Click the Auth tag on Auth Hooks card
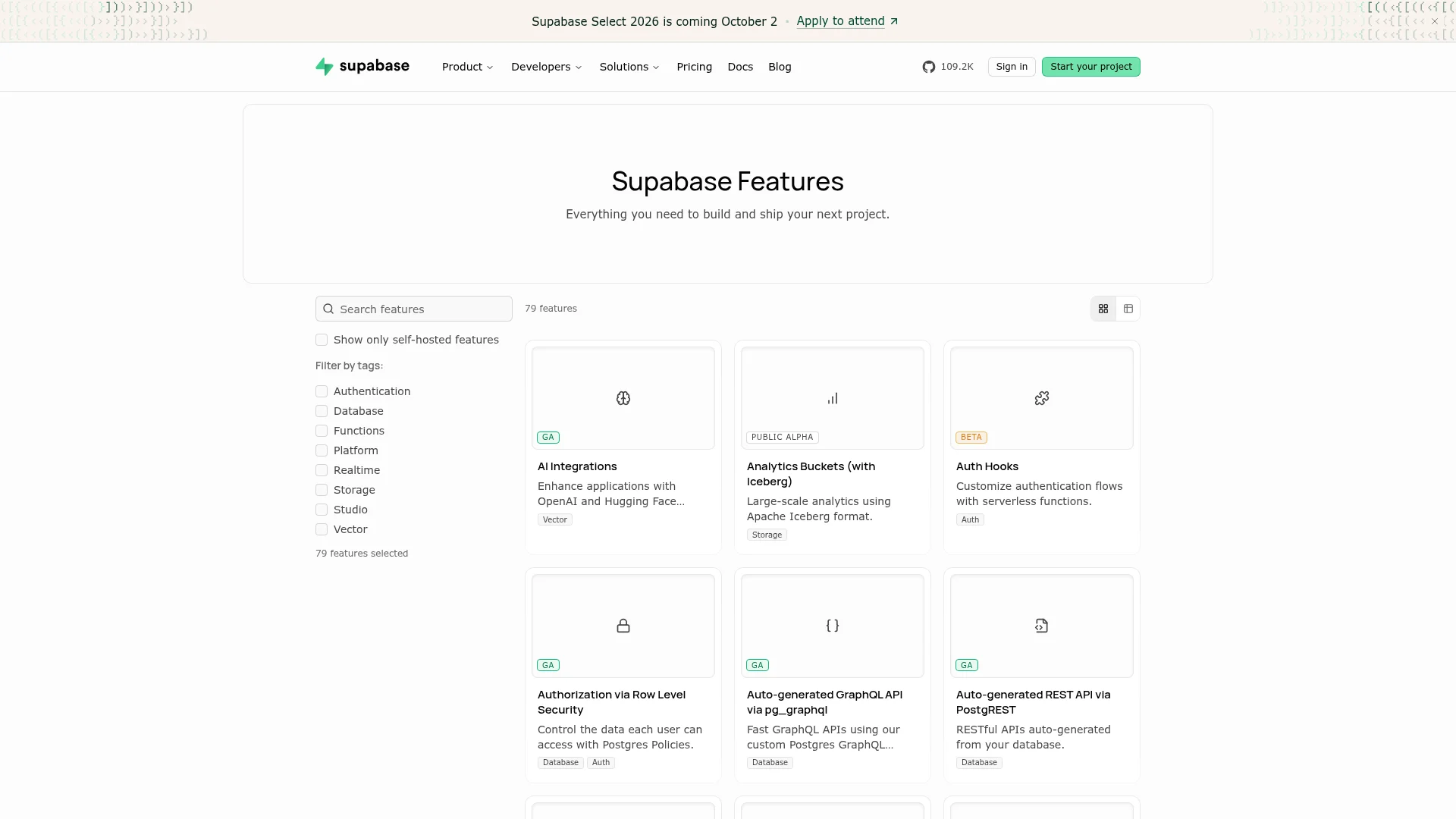The height and width of the screenshot is (819, 1456). tap(970, 519)
